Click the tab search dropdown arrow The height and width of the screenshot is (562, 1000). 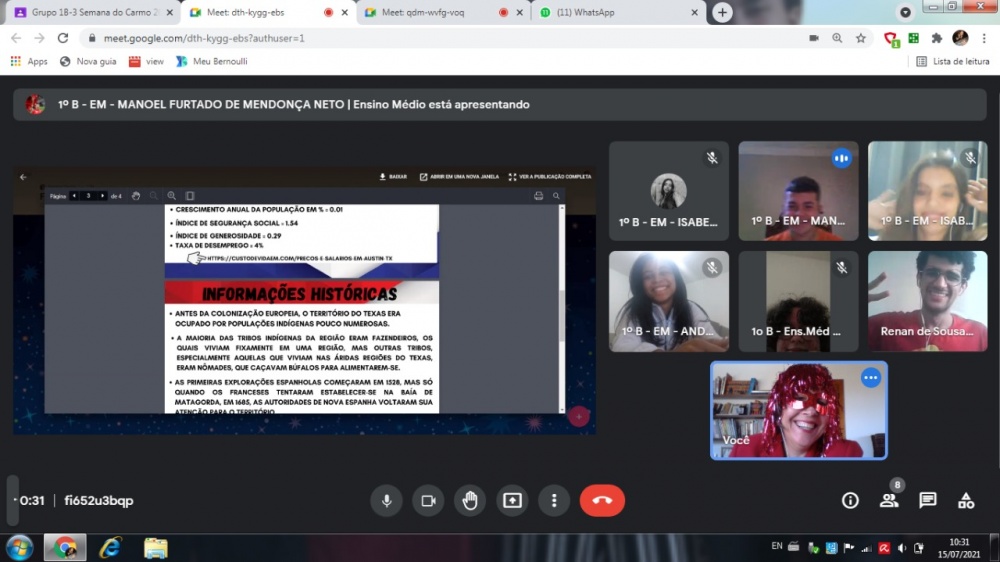[x=905, y=12]
